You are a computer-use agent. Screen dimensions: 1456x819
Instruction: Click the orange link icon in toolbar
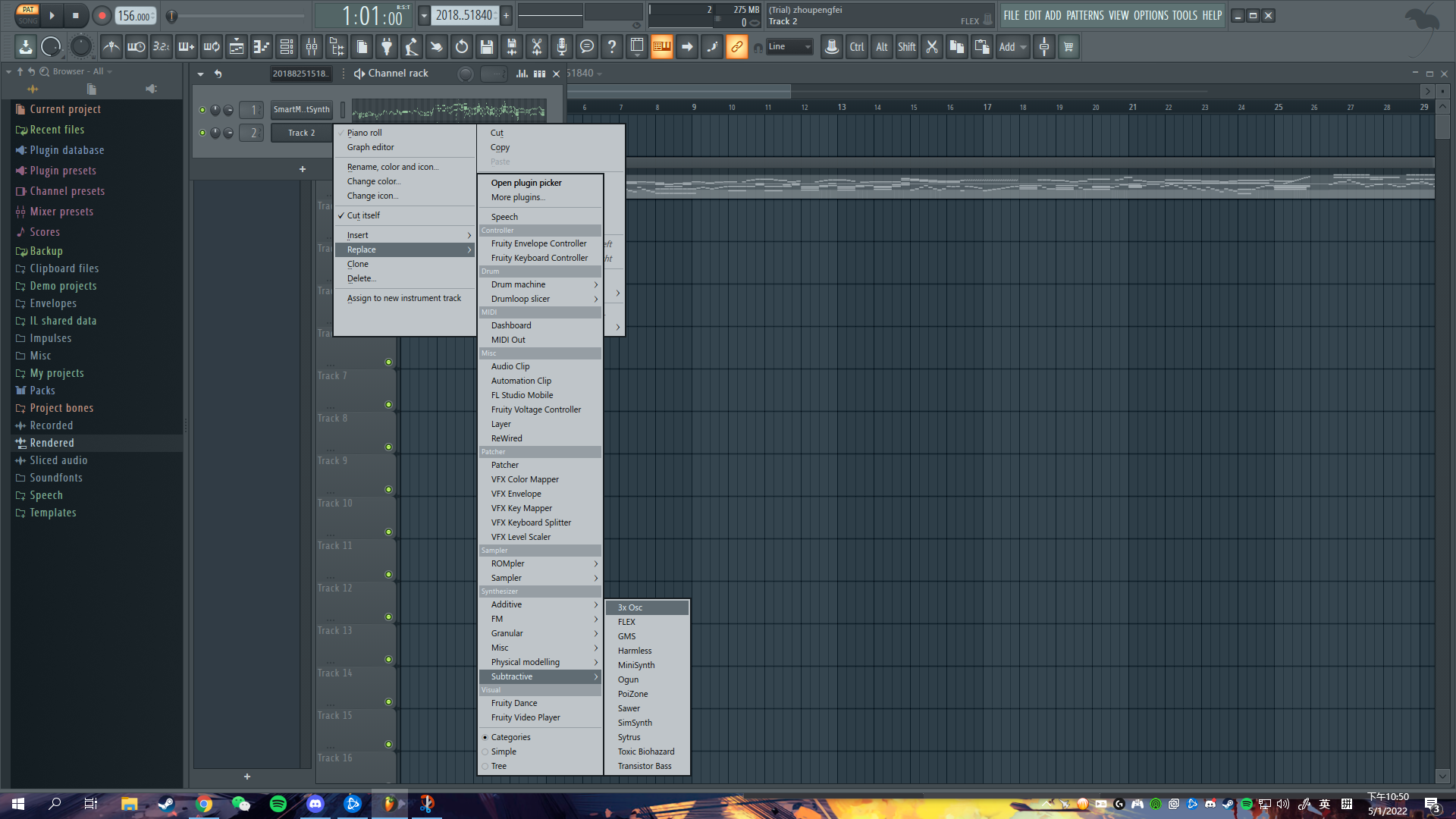click(736, 47)
